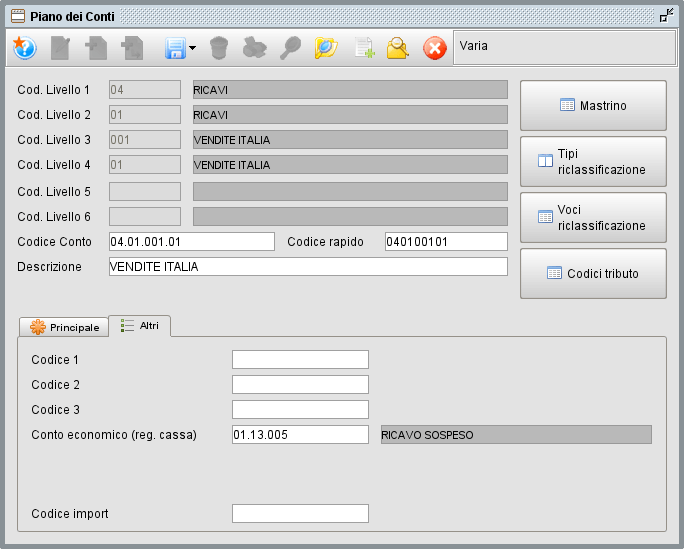Save with the floppy disk icon
This screenshot has width=684, height=549.
[x=175, y=48]
